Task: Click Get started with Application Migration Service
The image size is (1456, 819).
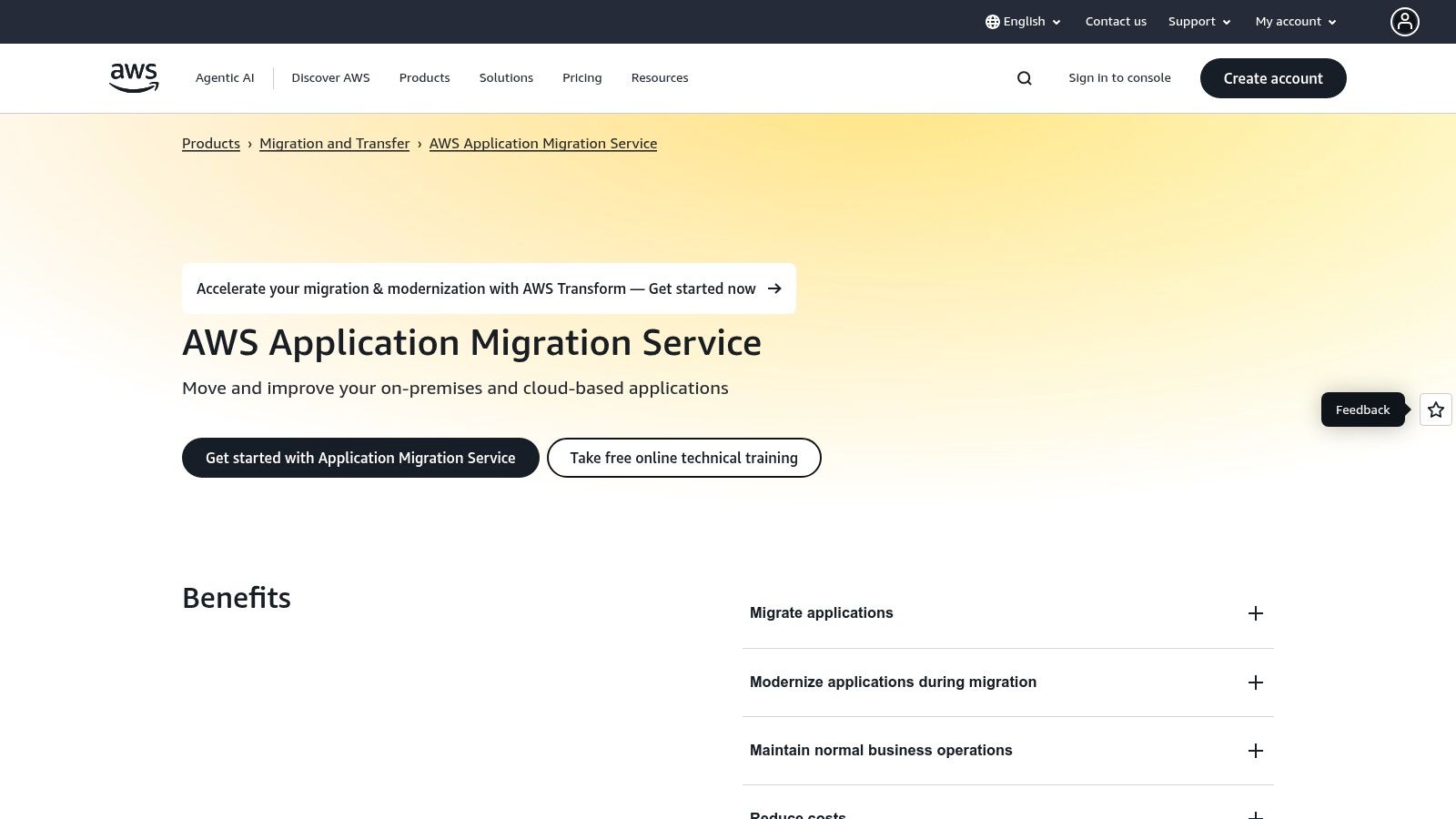Action: click(360, 458)
